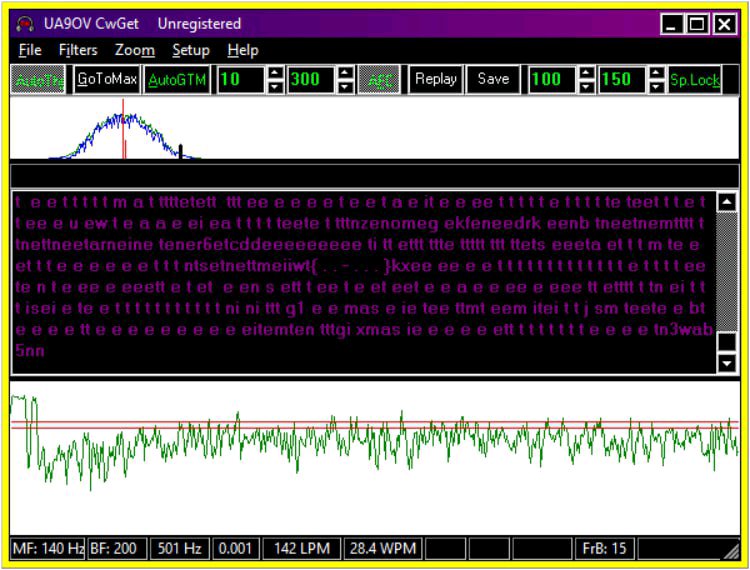Click the CwGet headphones app icon
The height and width of the screenshot is (570, 750).
[x=25, y=24]
